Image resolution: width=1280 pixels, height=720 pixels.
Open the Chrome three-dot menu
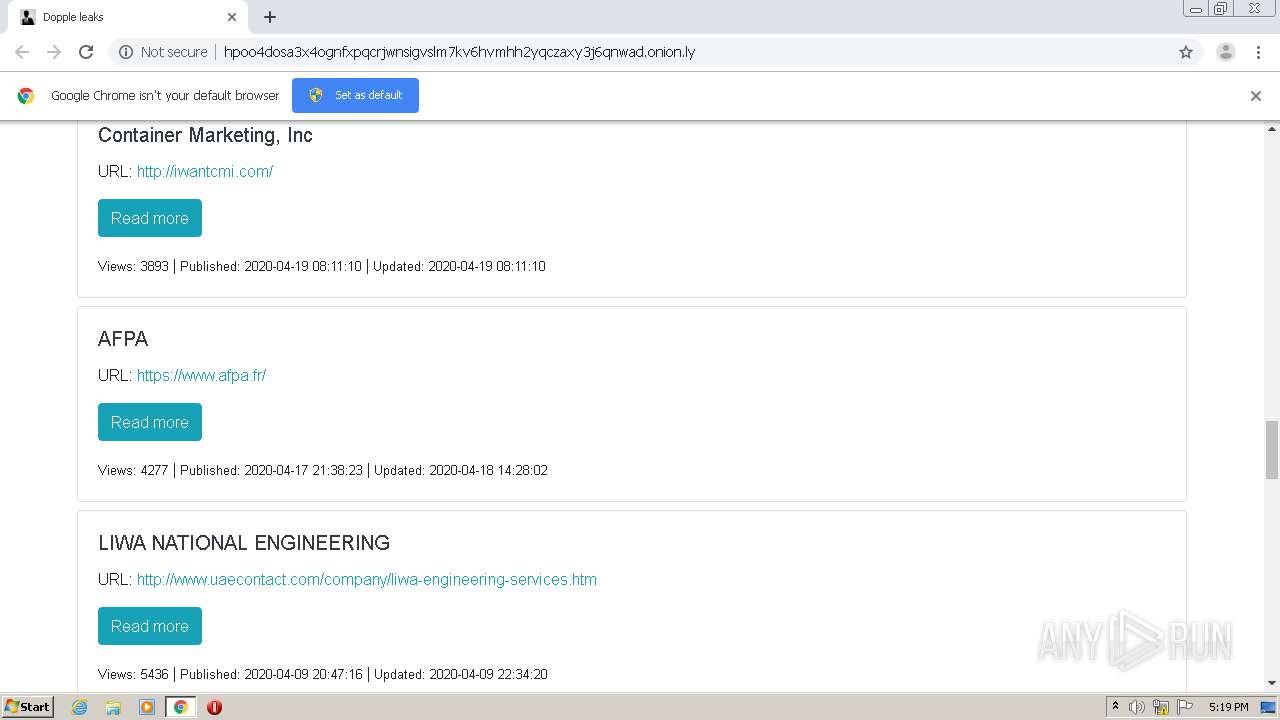[x=1259, y=52]
